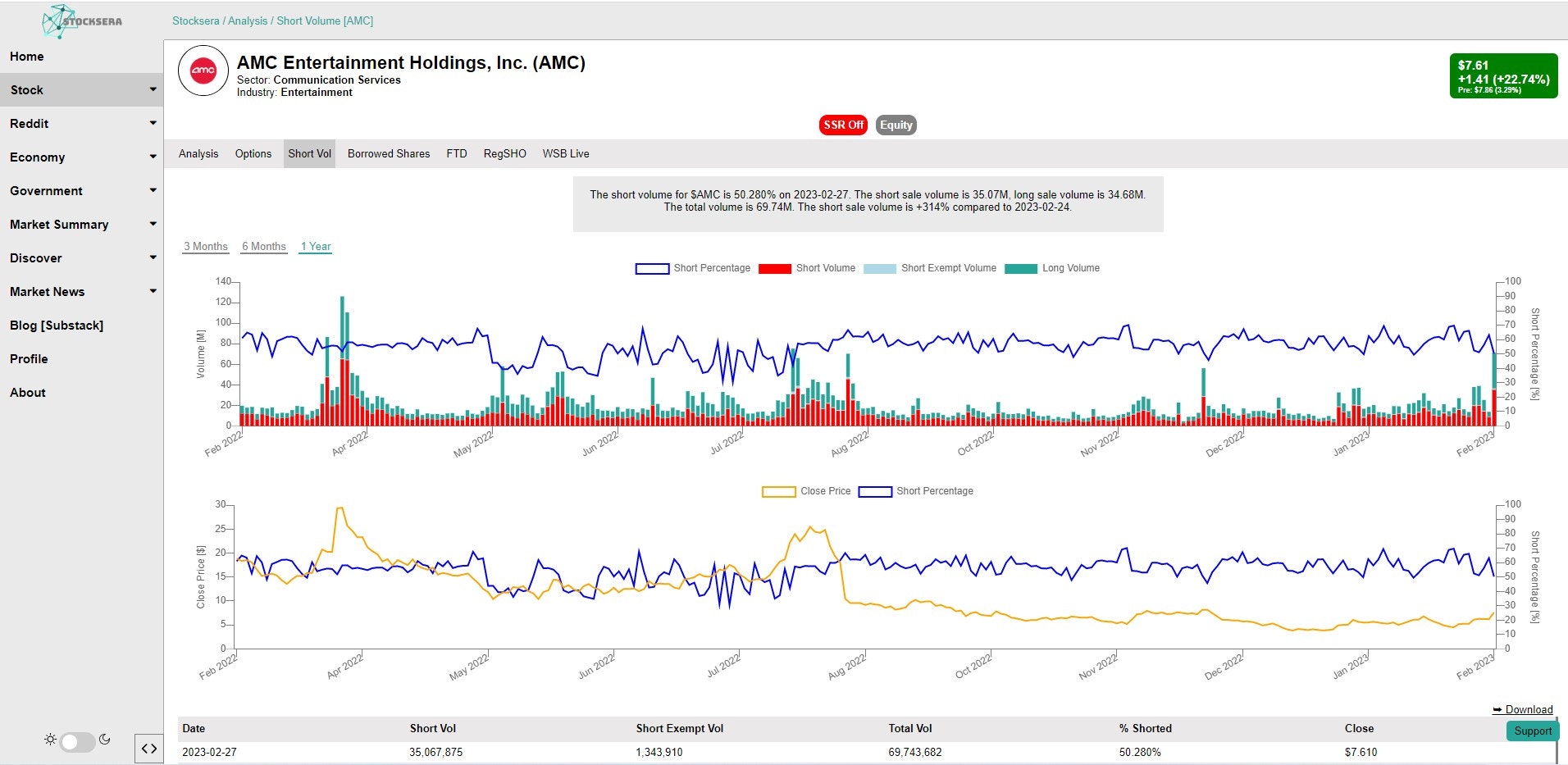The image size is (1568, 765).
Task: Click the moon dark-mode icon
Action: pos(105,740)
